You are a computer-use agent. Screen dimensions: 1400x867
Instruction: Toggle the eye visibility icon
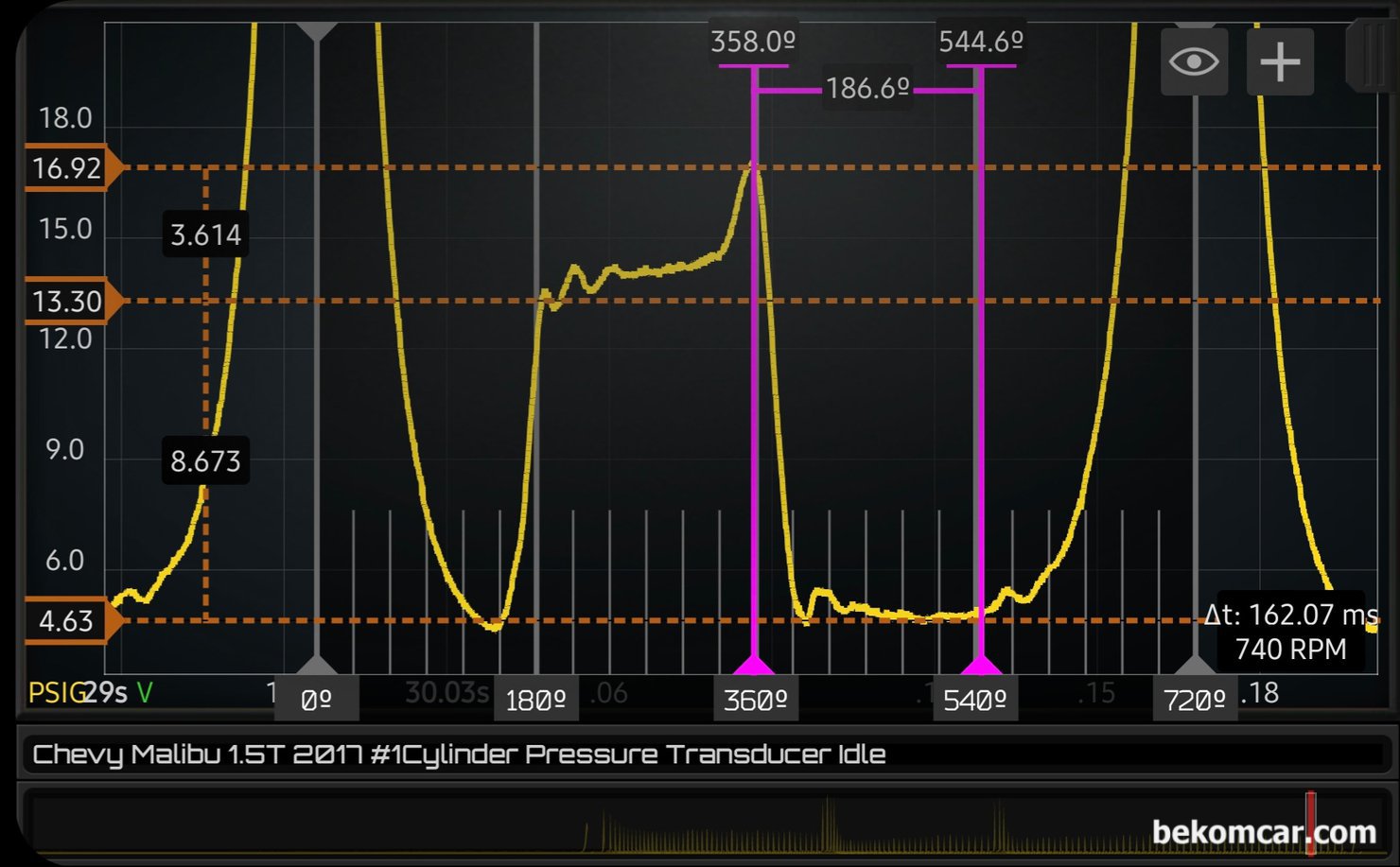[x=1194, y=62]
